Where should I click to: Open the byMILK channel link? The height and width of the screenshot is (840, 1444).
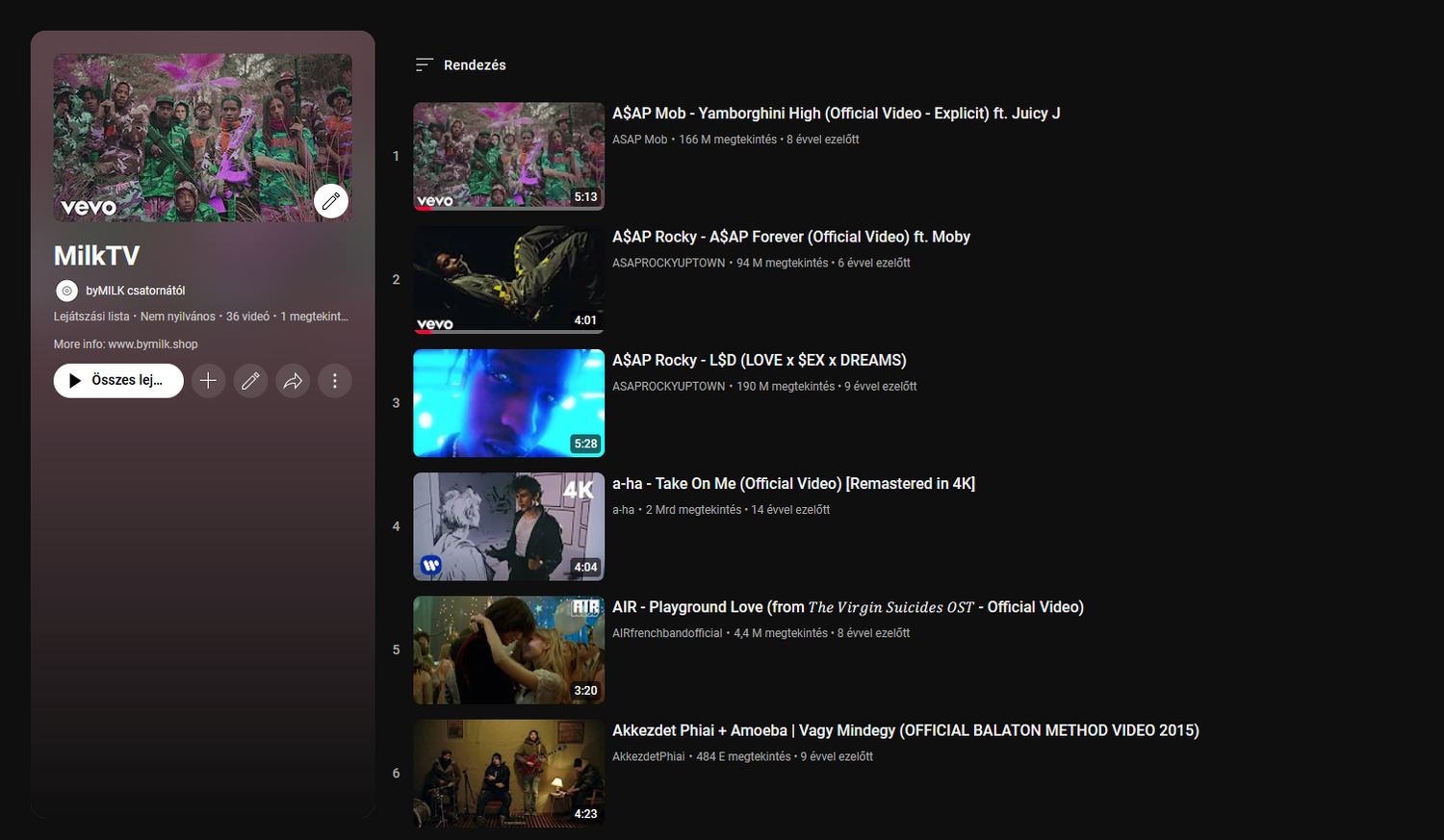pyautogui.click(x=135, y=291)
